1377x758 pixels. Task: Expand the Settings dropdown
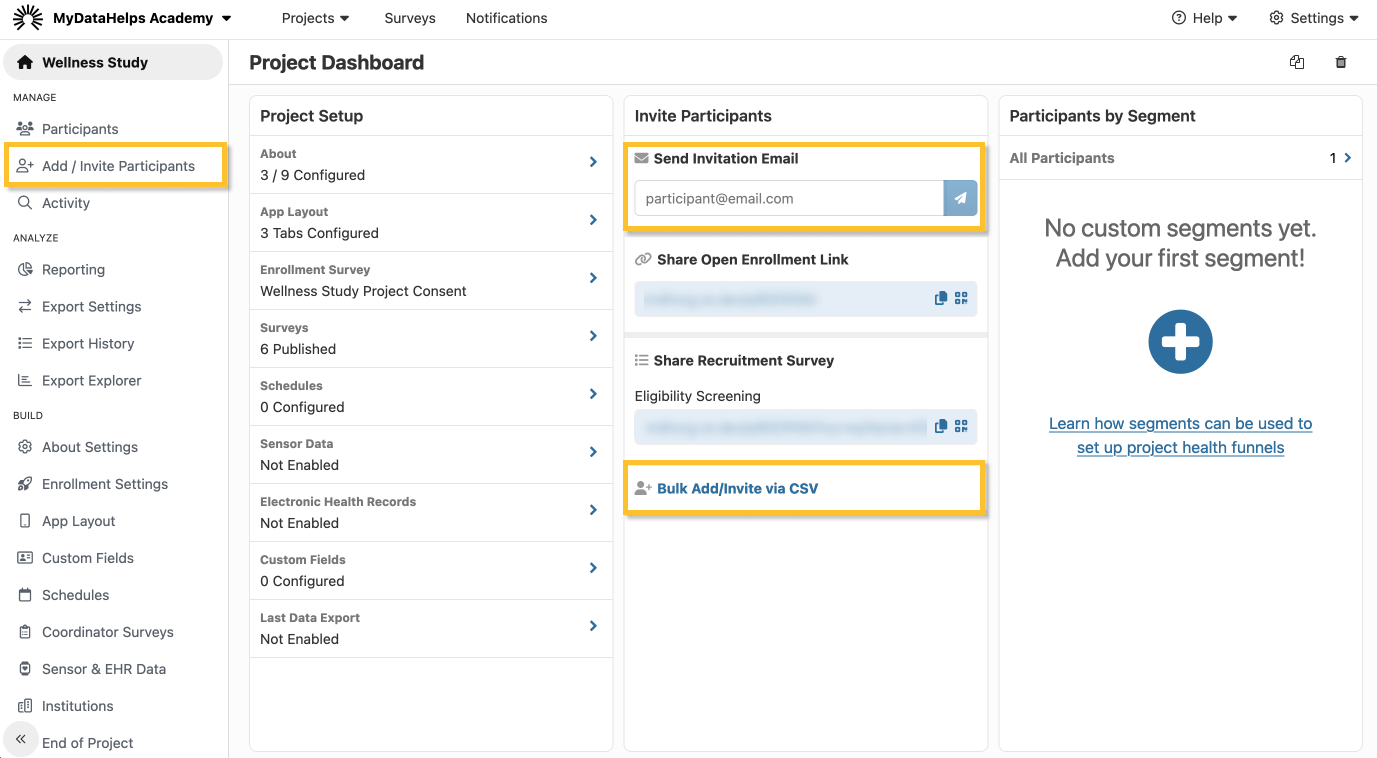click(x=1314, y=18)
